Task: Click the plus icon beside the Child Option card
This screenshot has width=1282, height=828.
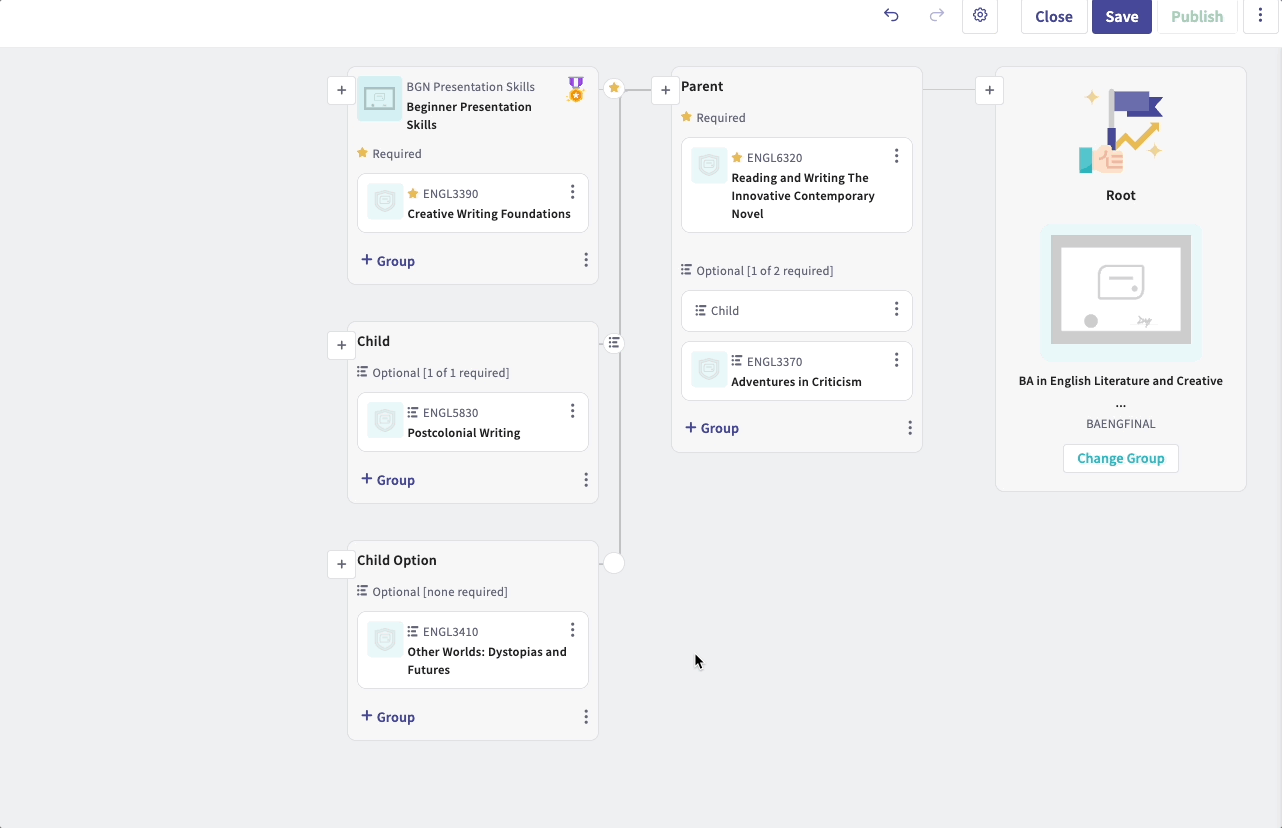Action: pyautogui.click(x=341, y=564)
